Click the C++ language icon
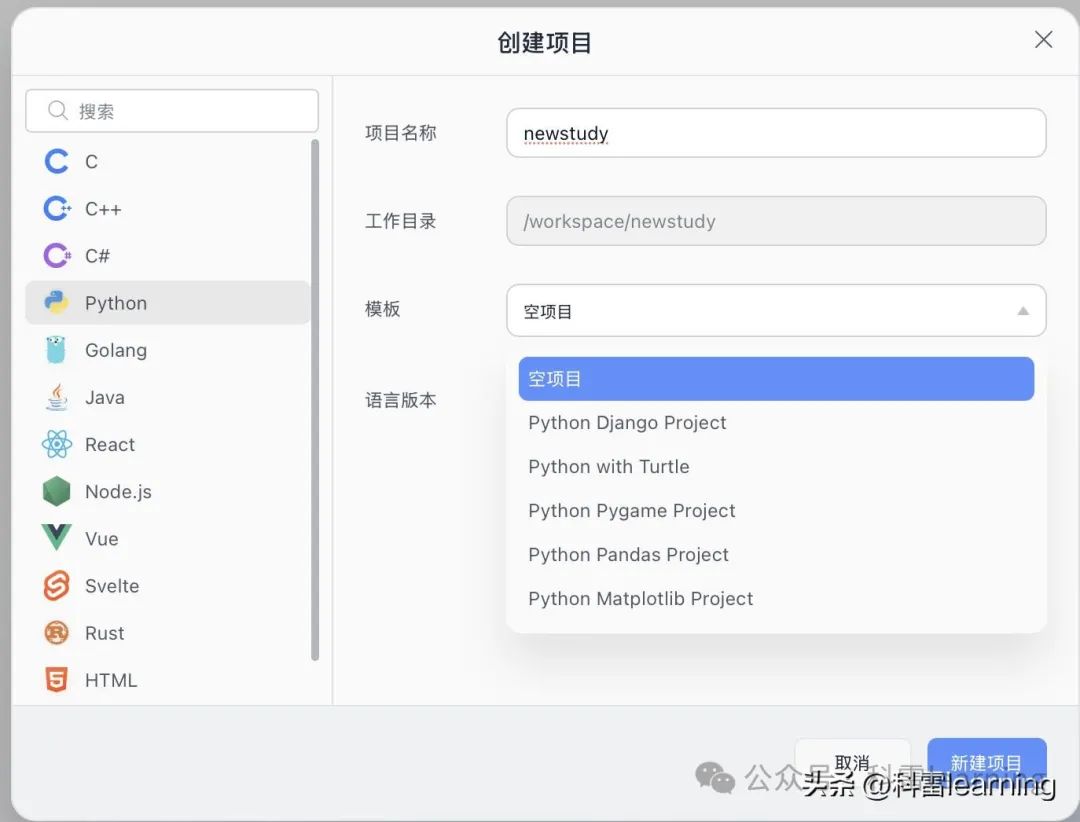The image size is (1080, 822). click(x=57, y=208)
